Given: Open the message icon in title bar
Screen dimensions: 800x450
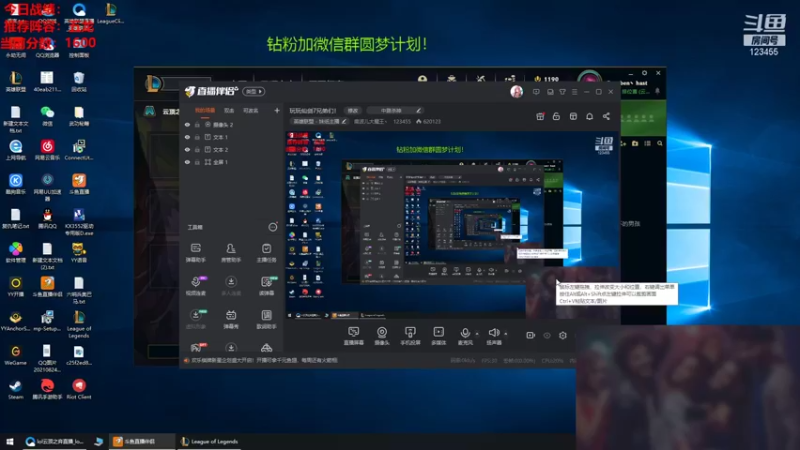Looking at the screenshot, I should (536, 92).
